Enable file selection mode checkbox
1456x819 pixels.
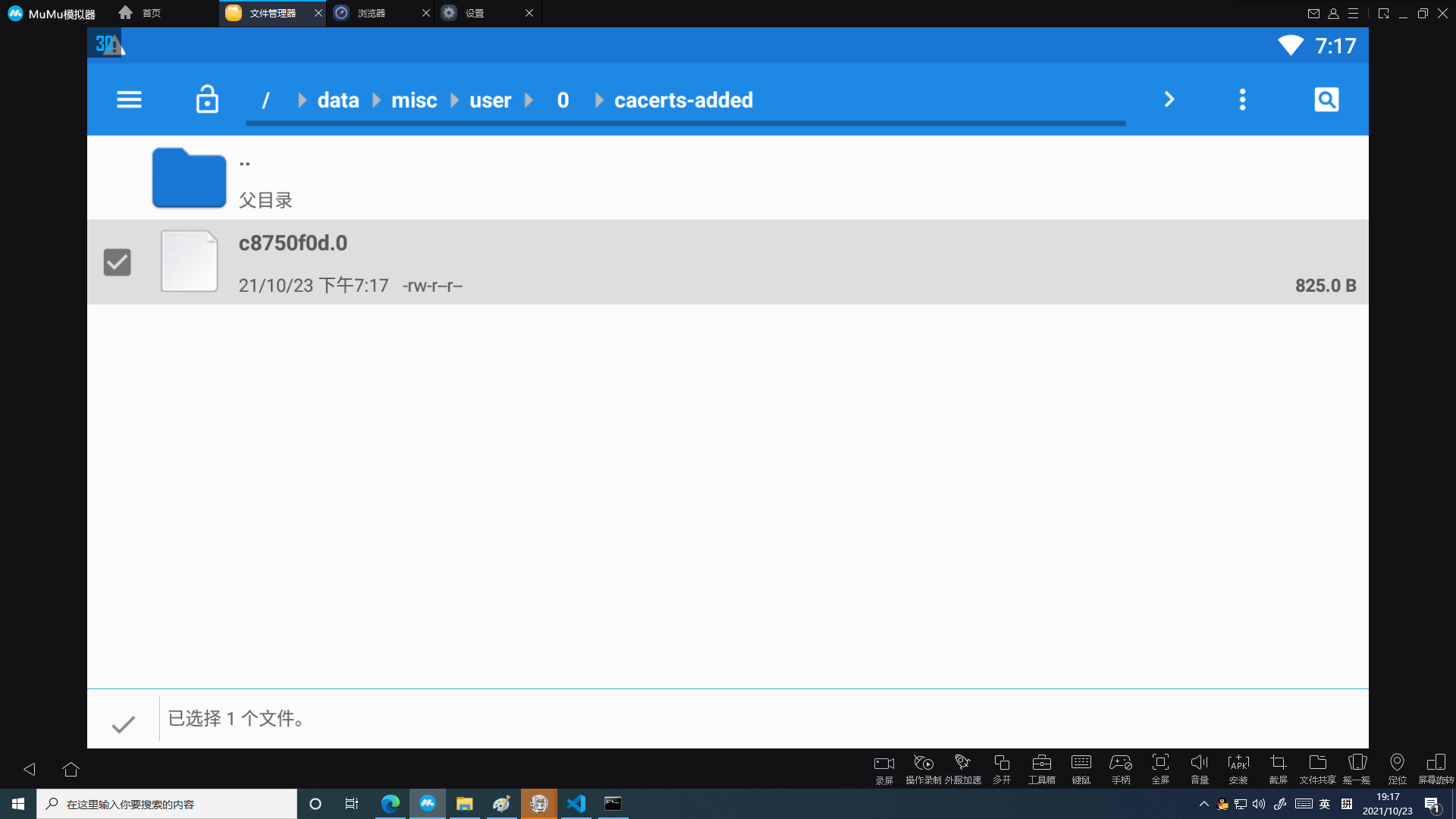[123, 719]
